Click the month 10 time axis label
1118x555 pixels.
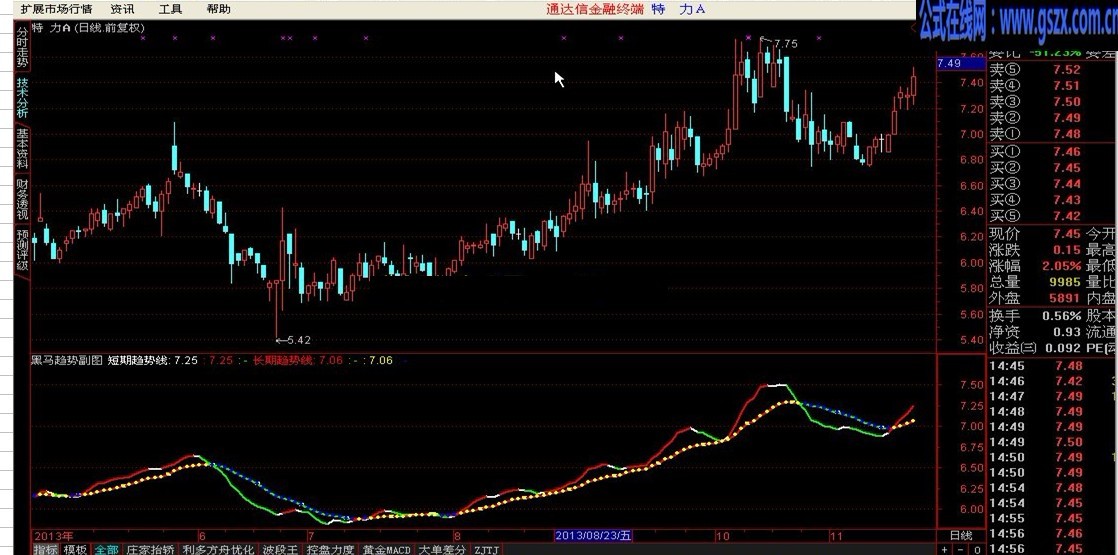tap(723, 536)
